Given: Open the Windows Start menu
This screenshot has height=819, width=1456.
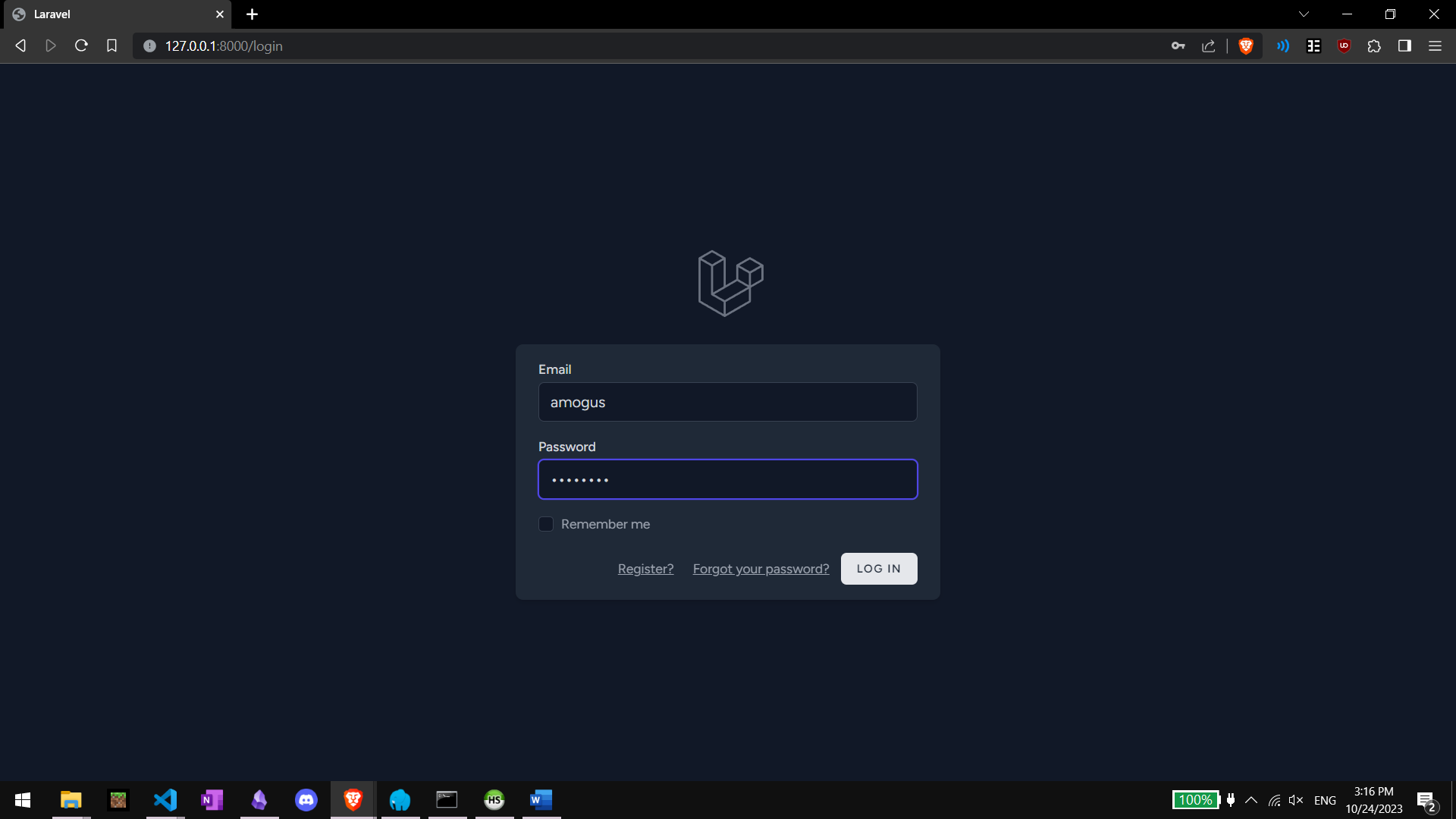Looking at the screenshot, I should tap(22, 800).
